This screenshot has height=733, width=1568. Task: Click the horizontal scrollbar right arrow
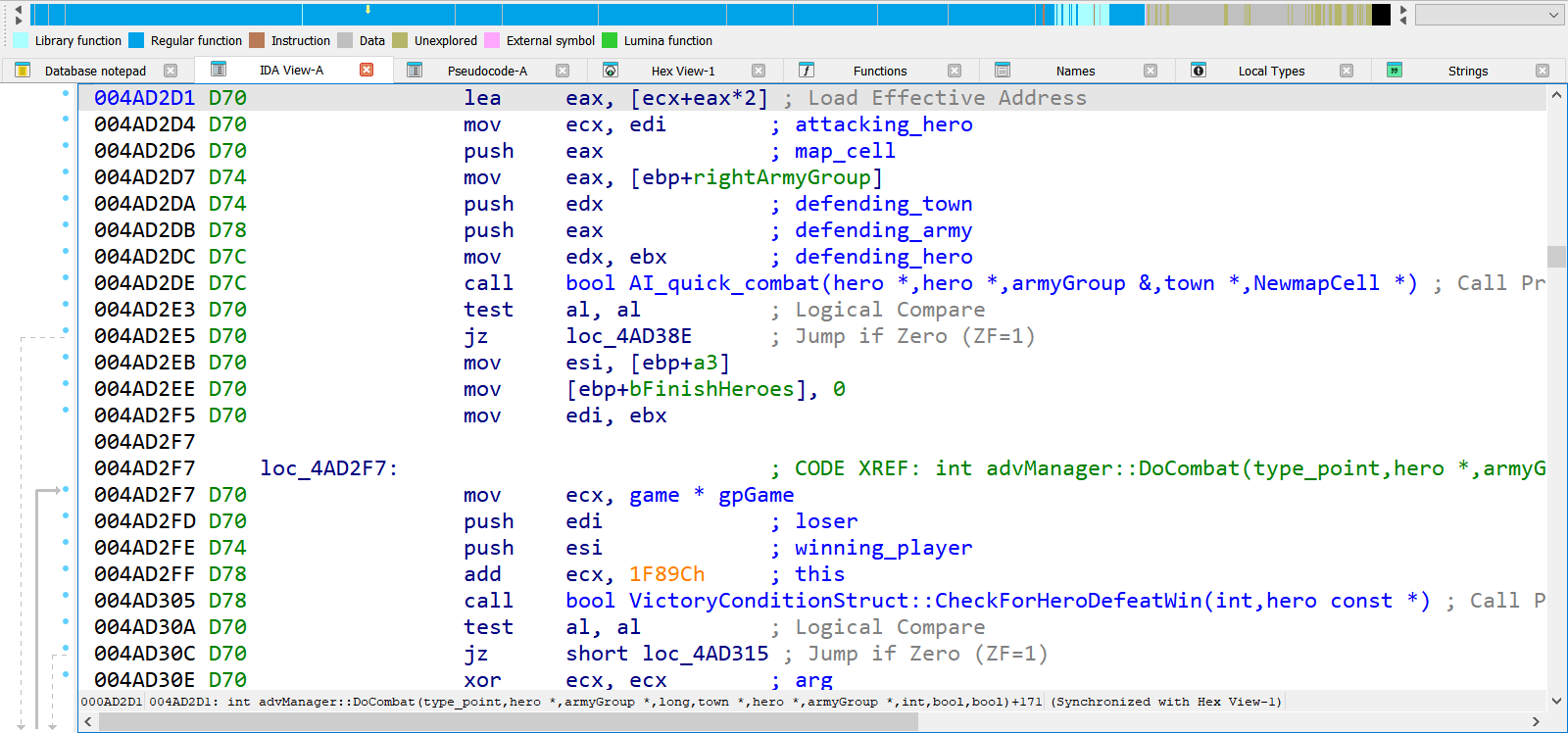[1536, 722]
